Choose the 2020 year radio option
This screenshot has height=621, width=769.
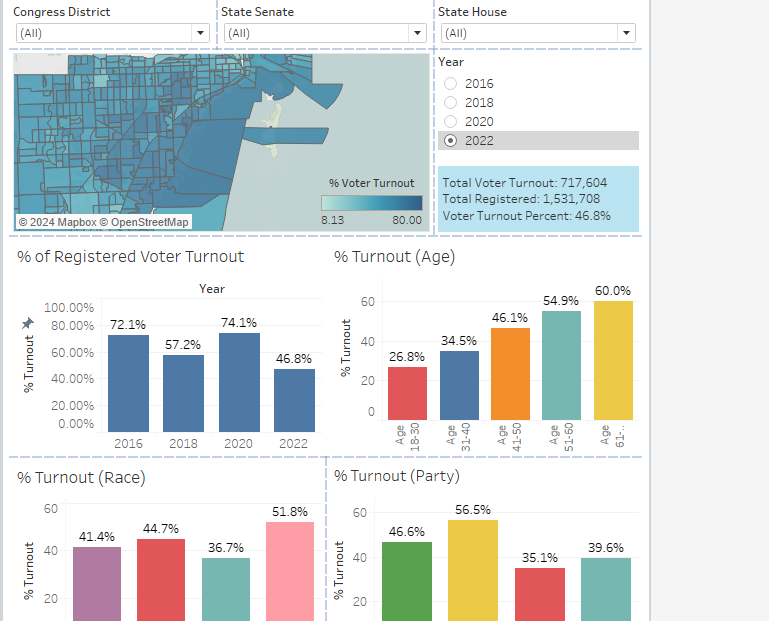pyautogui.click(x=450, y=122)
